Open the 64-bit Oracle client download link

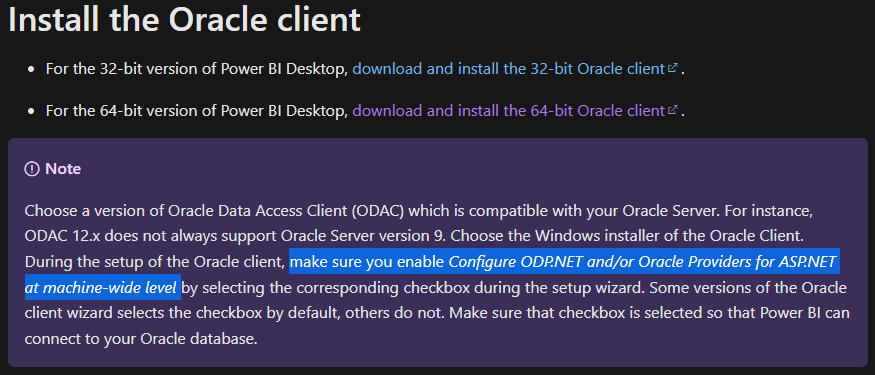click(x=508, y=110)
